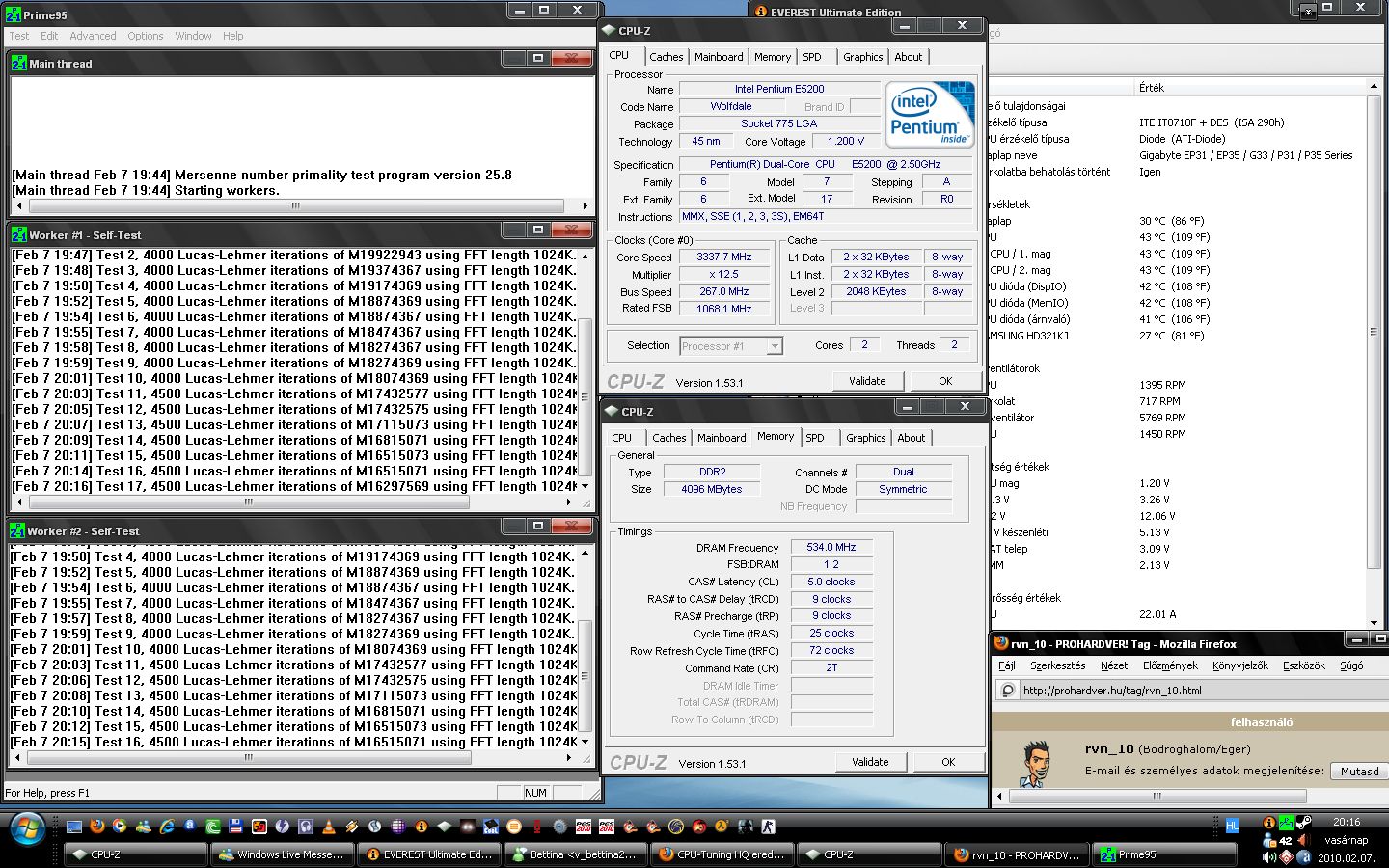
Task: Click user avatar on Prohardver page
Action: (x=1037, y=764)
